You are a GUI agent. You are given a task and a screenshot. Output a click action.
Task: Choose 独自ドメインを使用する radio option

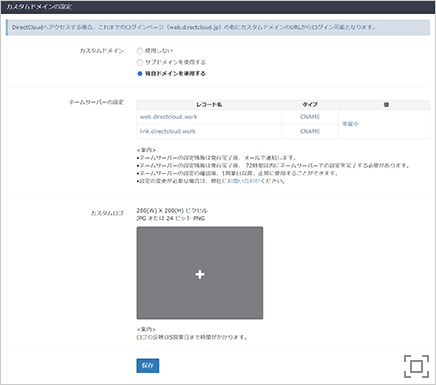point(140,74)
